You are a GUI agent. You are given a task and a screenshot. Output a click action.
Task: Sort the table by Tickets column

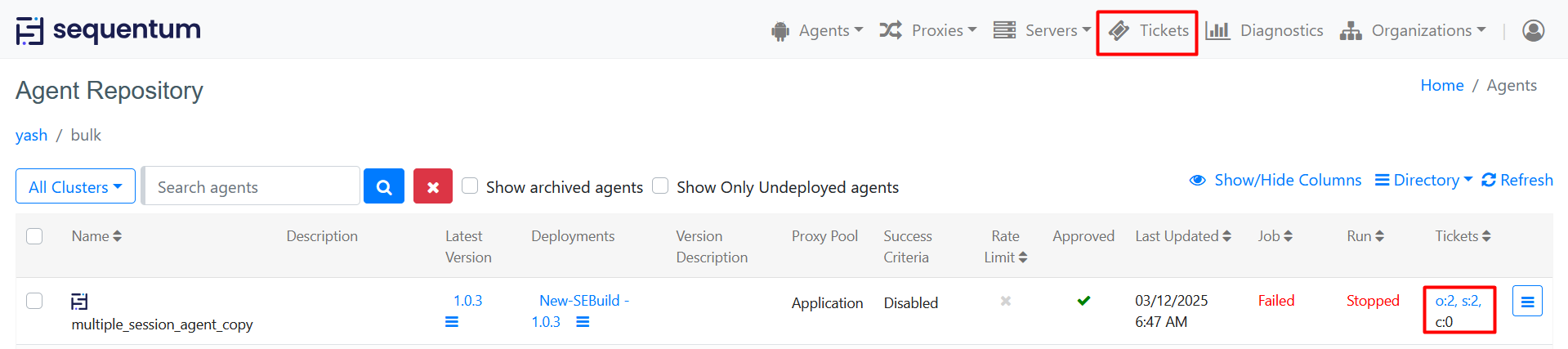coord(1463,236)
